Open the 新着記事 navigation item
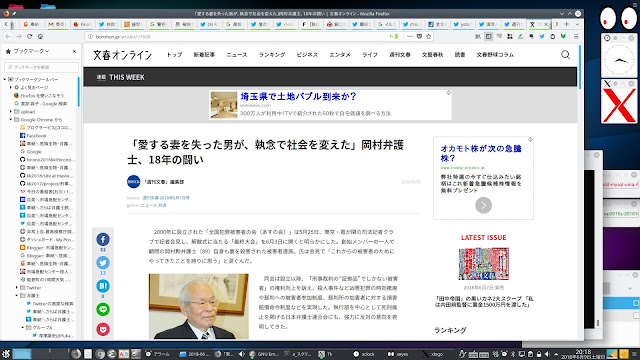 point(204,55)
